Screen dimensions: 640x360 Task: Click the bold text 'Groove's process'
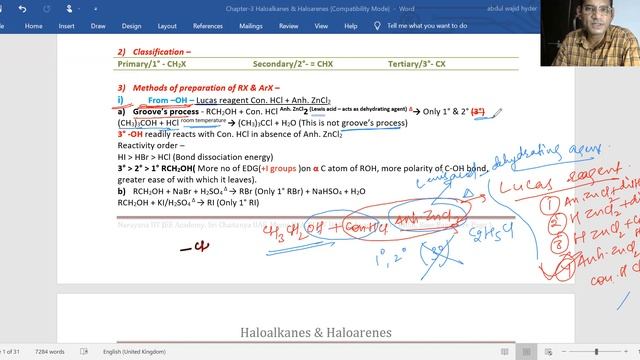tap(166, 111)
